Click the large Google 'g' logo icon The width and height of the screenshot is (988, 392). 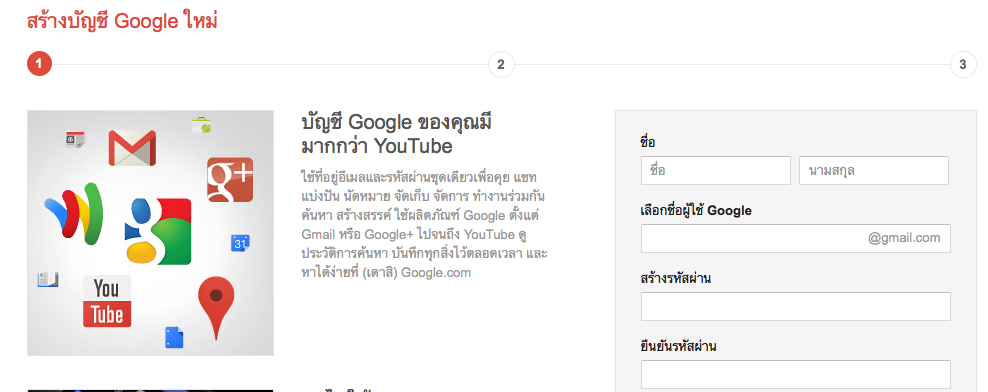[158, 231]
